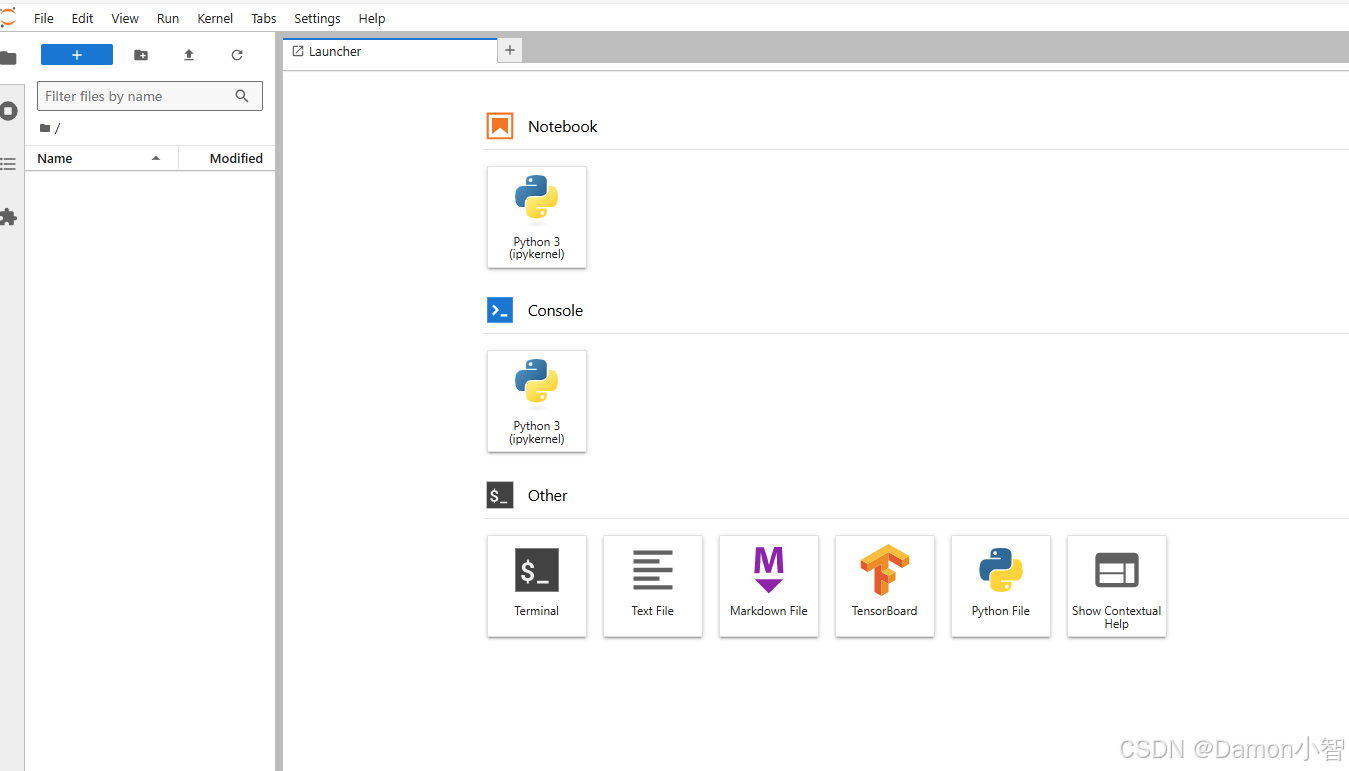Click the Upload Files arrow icon
This screenshot has width=1349, height=771.
pos(189,55)
